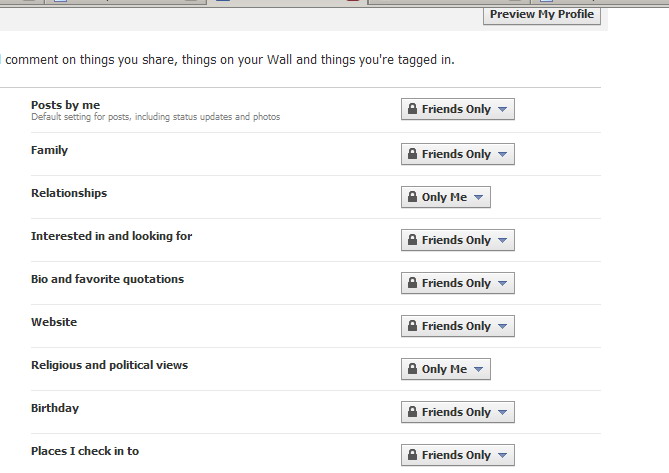
Task: Expand dropdown arrow for Website privacy
Action: tap(503, 326)
